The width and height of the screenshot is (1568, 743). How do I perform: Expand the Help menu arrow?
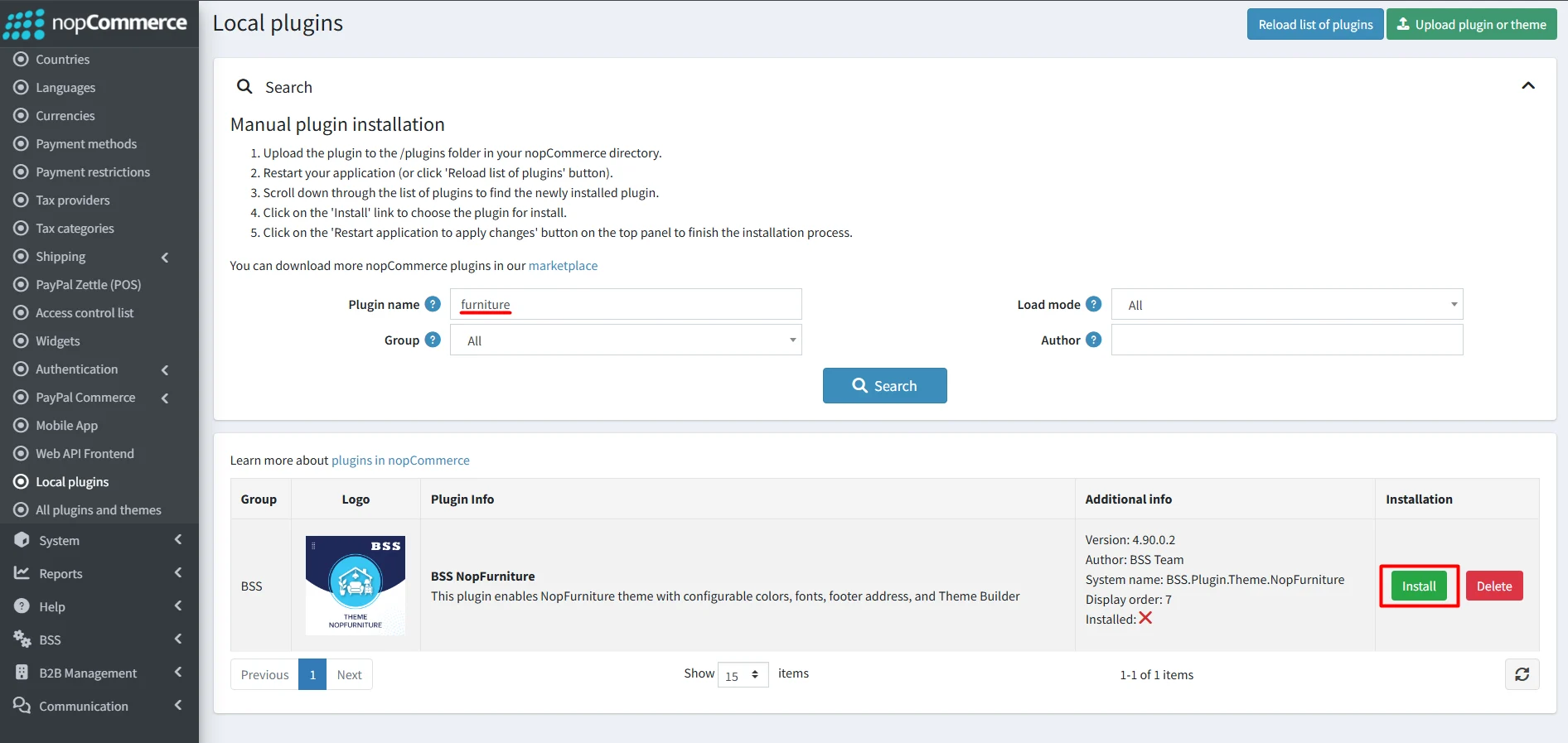(x=178, y=605)
